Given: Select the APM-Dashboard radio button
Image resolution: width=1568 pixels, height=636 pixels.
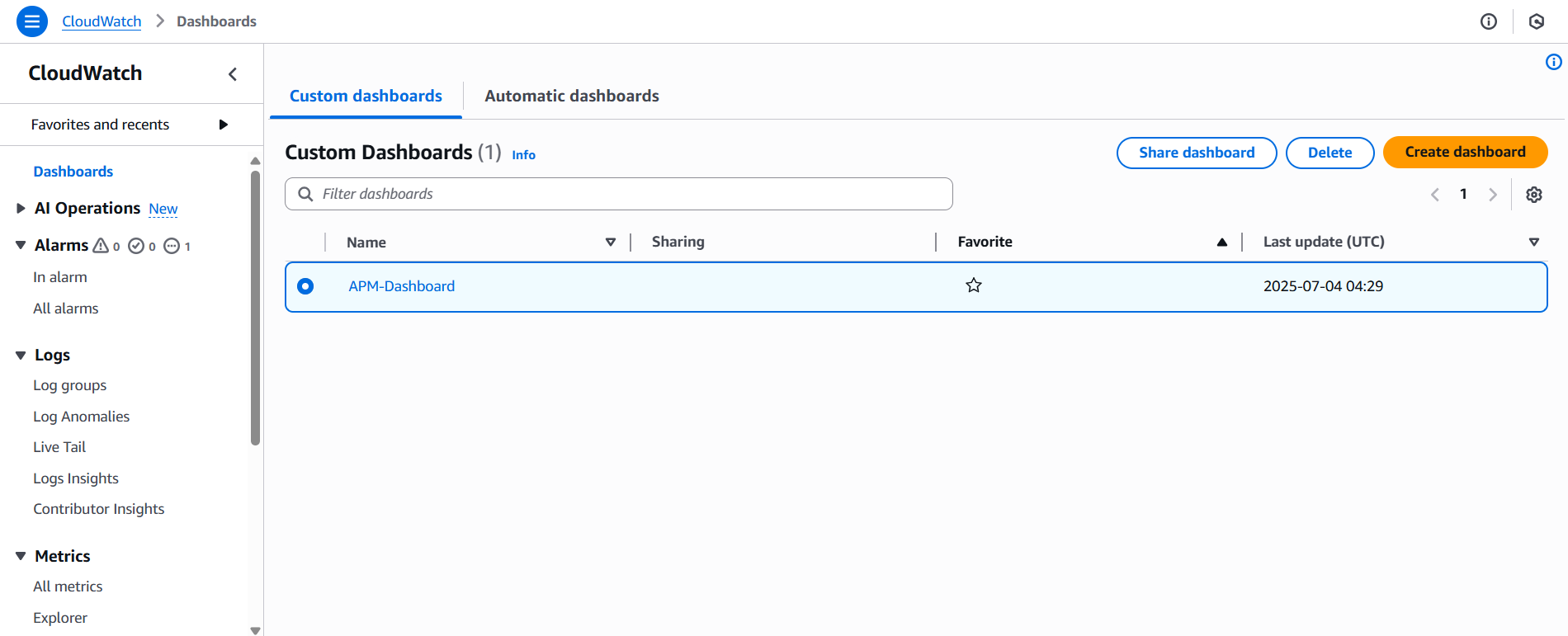Looking at the screenshot, I should click(305, 286).
